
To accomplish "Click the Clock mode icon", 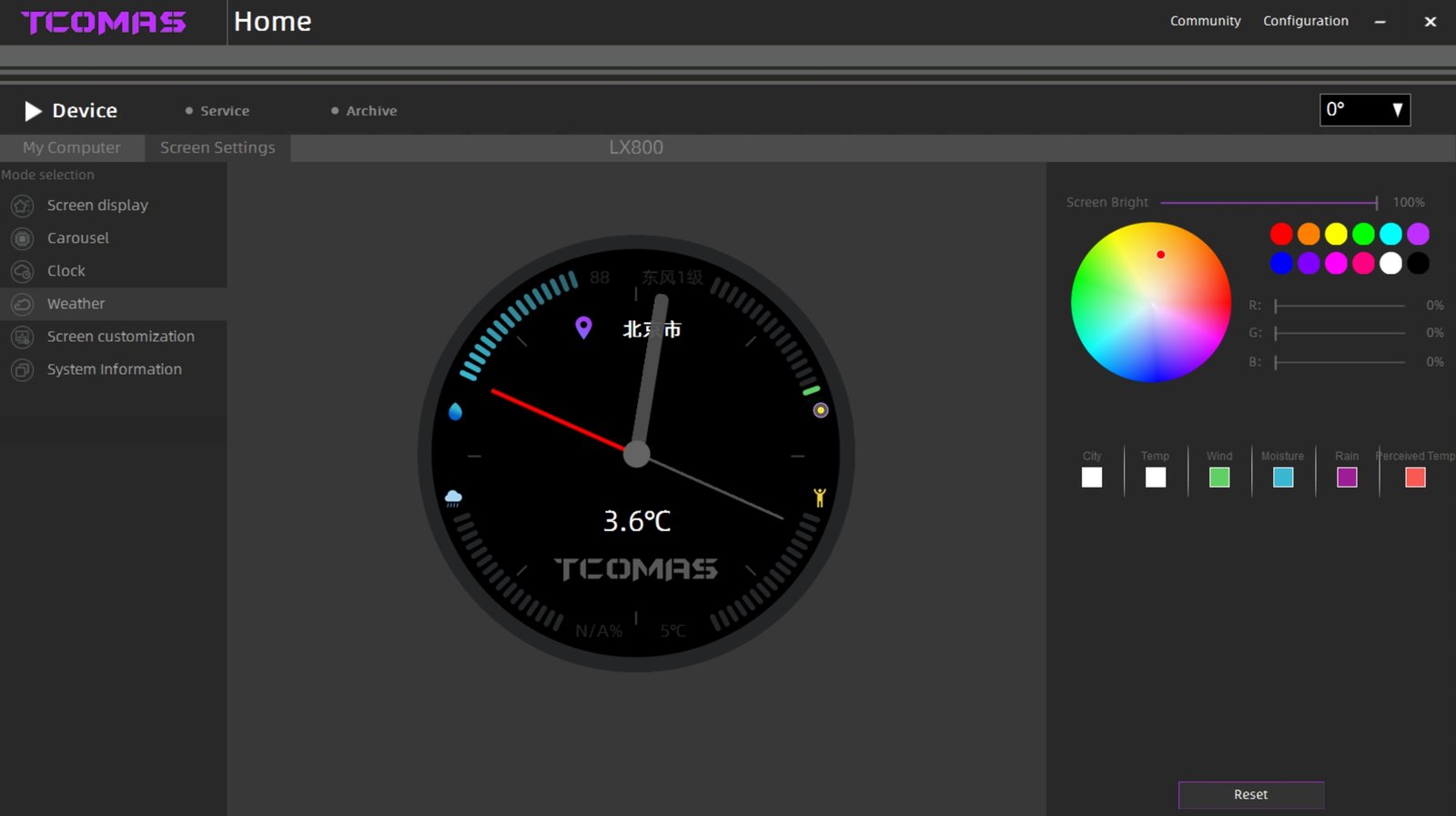I will coord(22,271).
